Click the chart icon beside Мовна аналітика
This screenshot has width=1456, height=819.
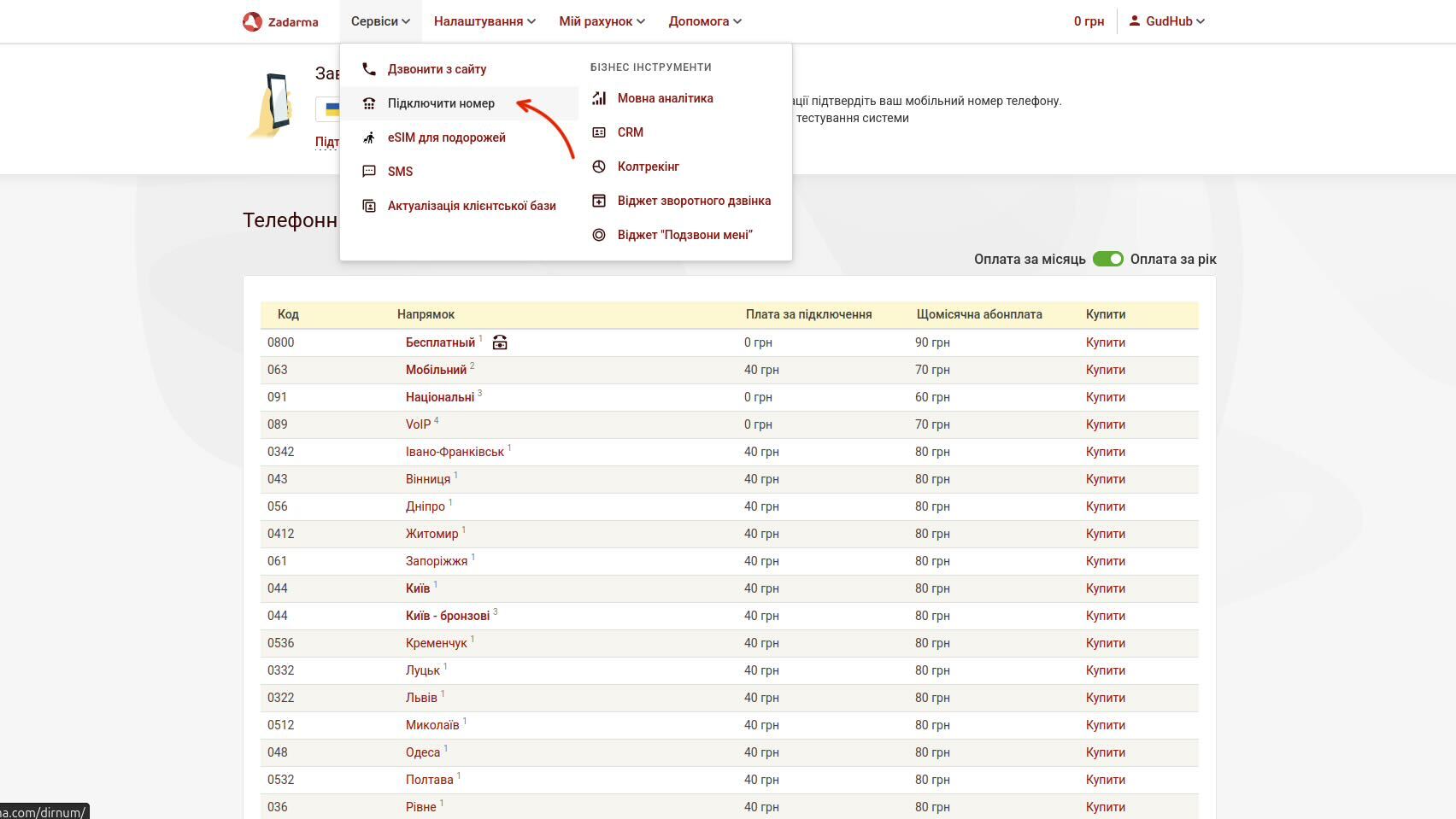click(x=599, y=98)
